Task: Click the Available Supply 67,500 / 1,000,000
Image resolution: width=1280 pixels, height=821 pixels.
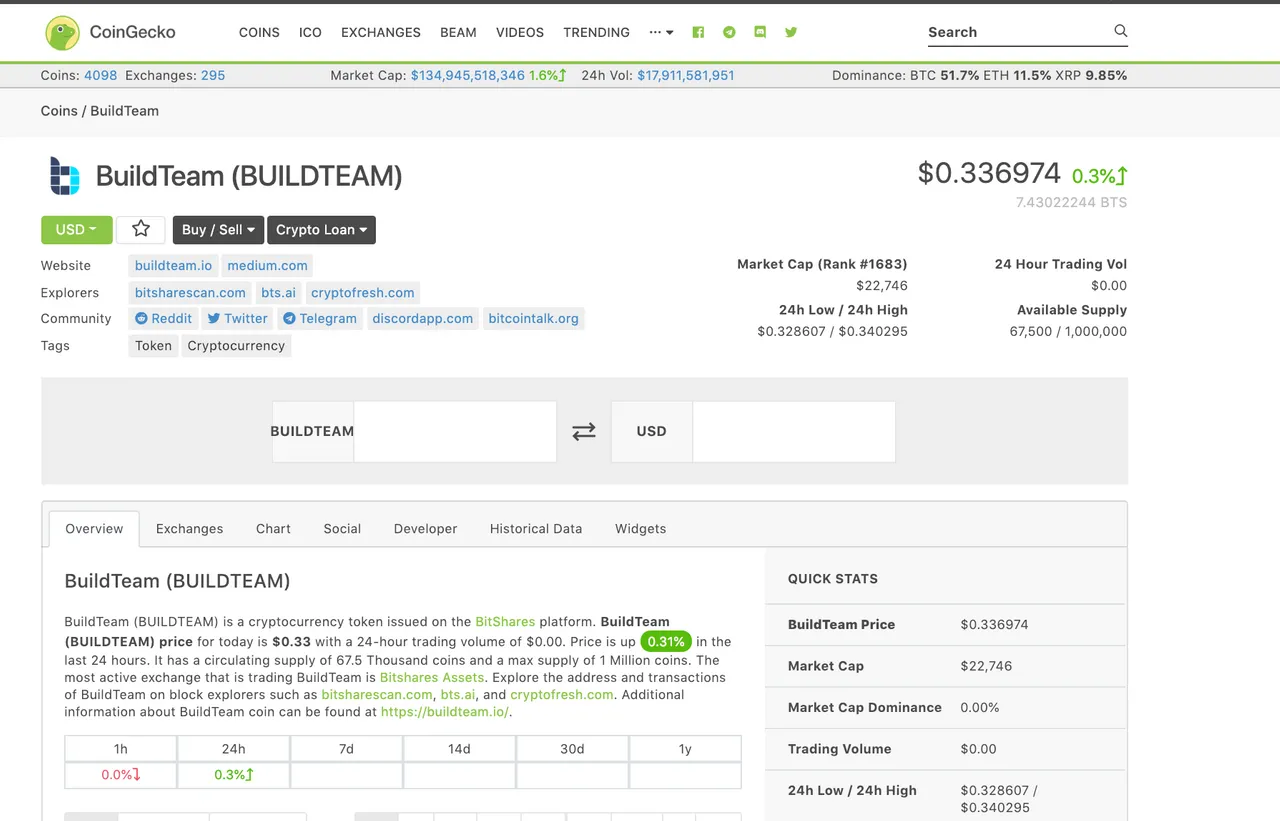Action: click(1068, 331)
